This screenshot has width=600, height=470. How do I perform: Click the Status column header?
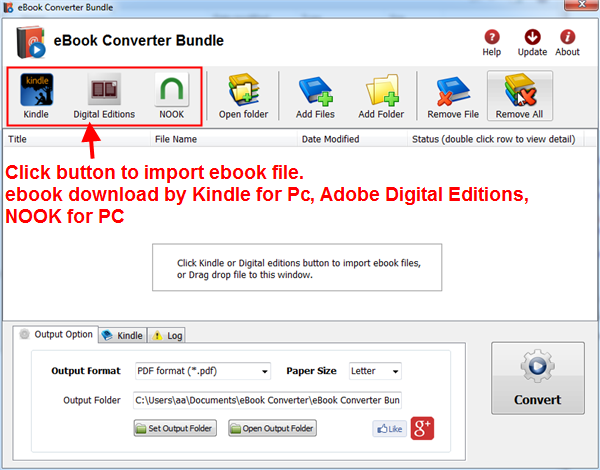point(496,139)
